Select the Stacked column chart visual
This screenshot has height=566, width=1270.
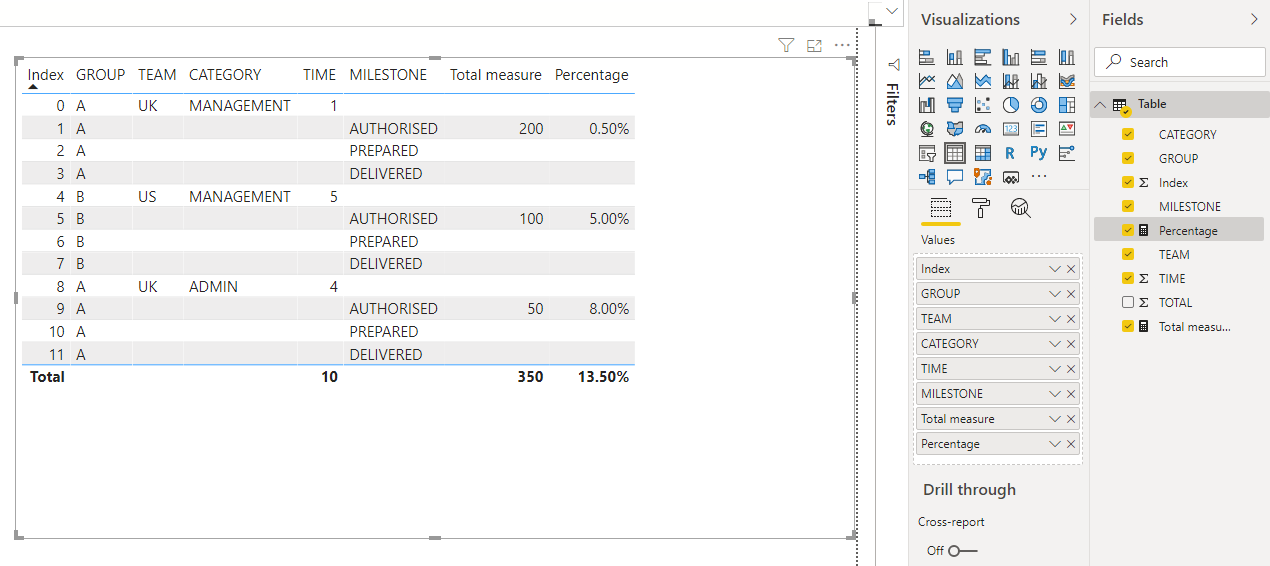click(954, 57)
